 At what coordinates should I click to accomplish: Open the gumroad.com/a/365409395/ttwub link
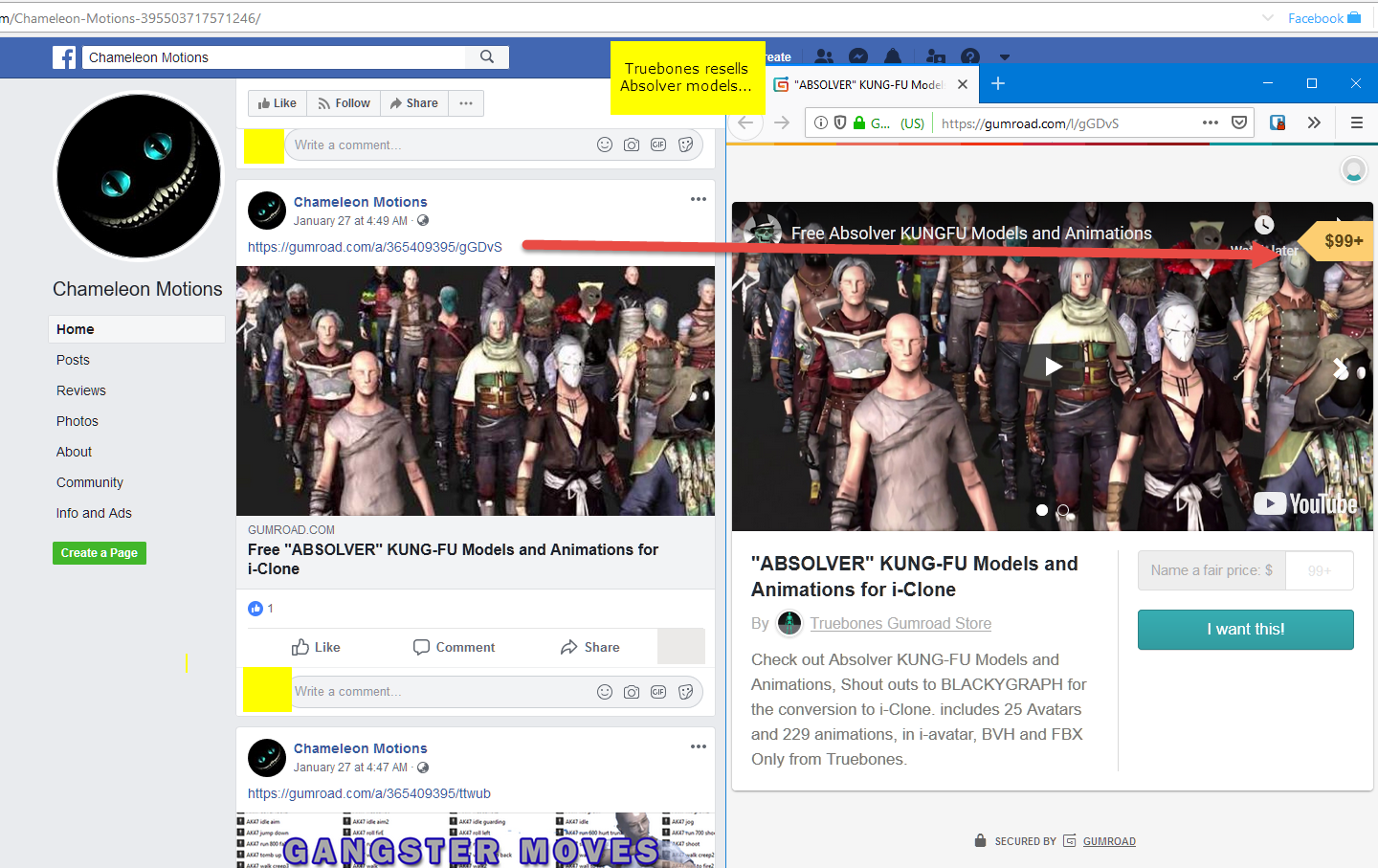[x=369, y=793]
